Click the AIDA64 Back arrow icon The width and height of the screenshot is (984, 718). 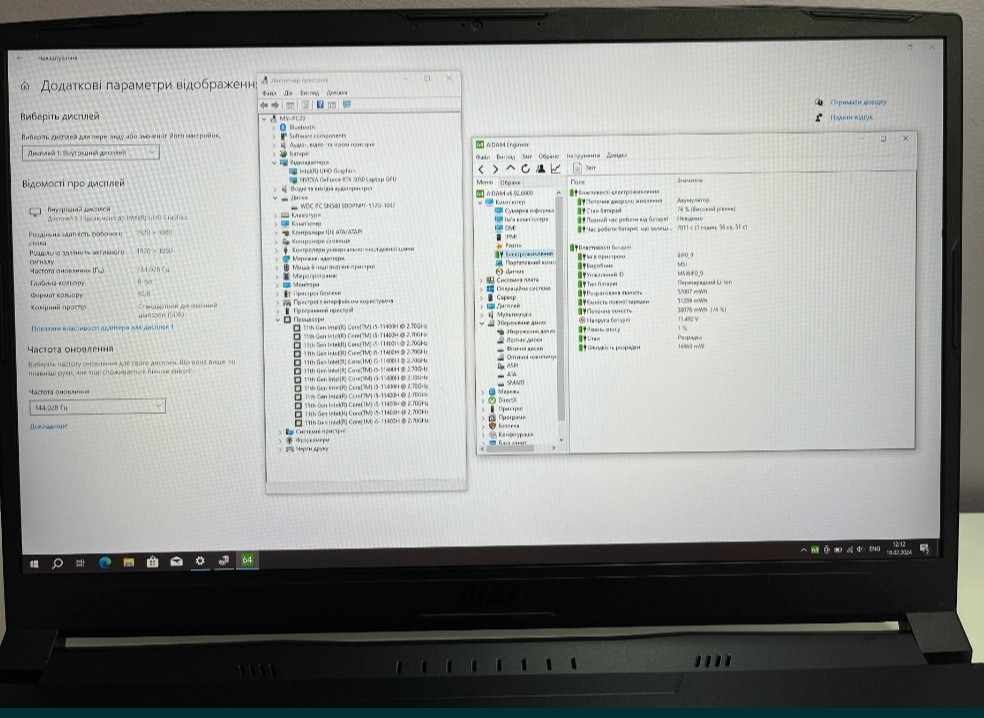(x=482, y=169)
